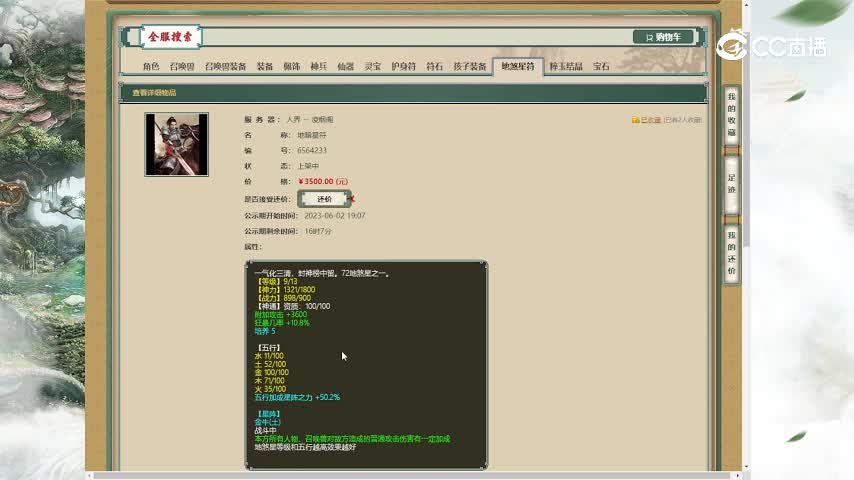The height and width of the screenshot is (480, 854).
Task: Select the 地煞星符 tab
Action: 518,66
